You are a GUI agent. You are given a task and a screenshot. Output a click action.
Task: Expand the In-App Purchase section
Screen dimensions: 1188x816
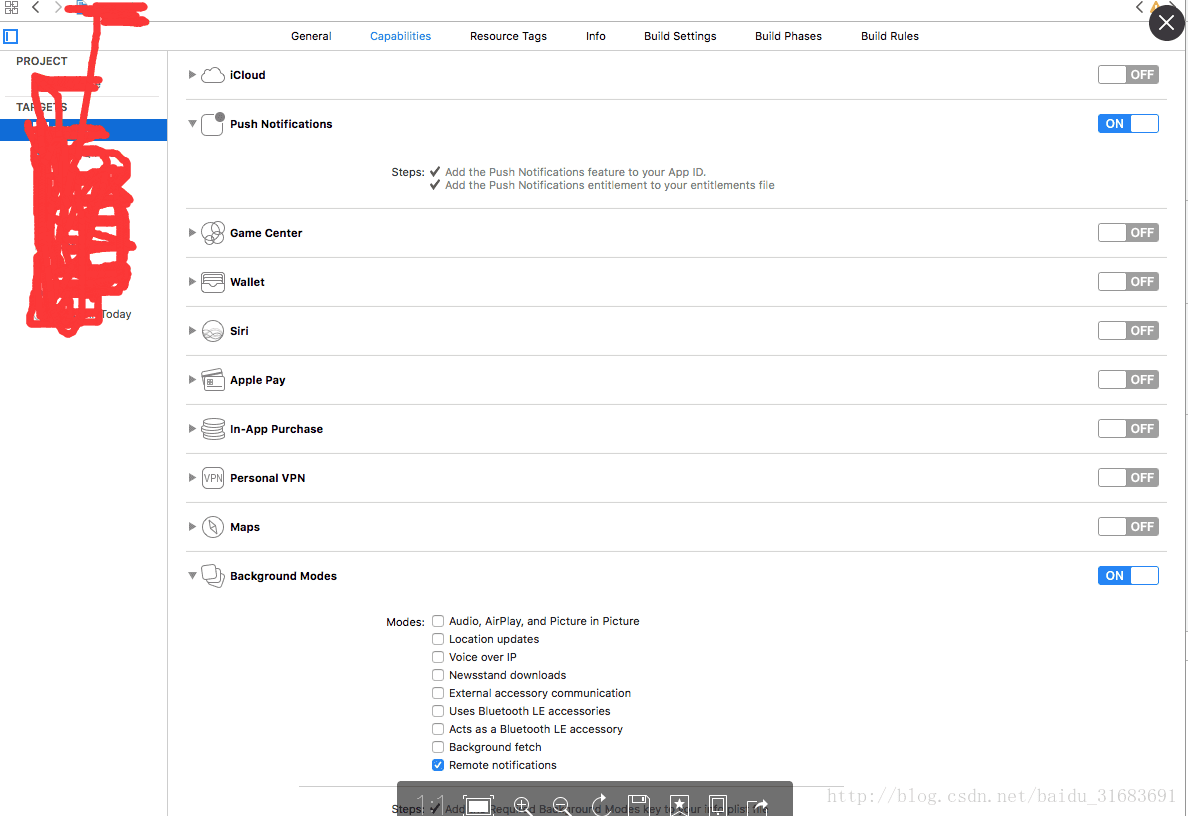(x=192, y=429)
